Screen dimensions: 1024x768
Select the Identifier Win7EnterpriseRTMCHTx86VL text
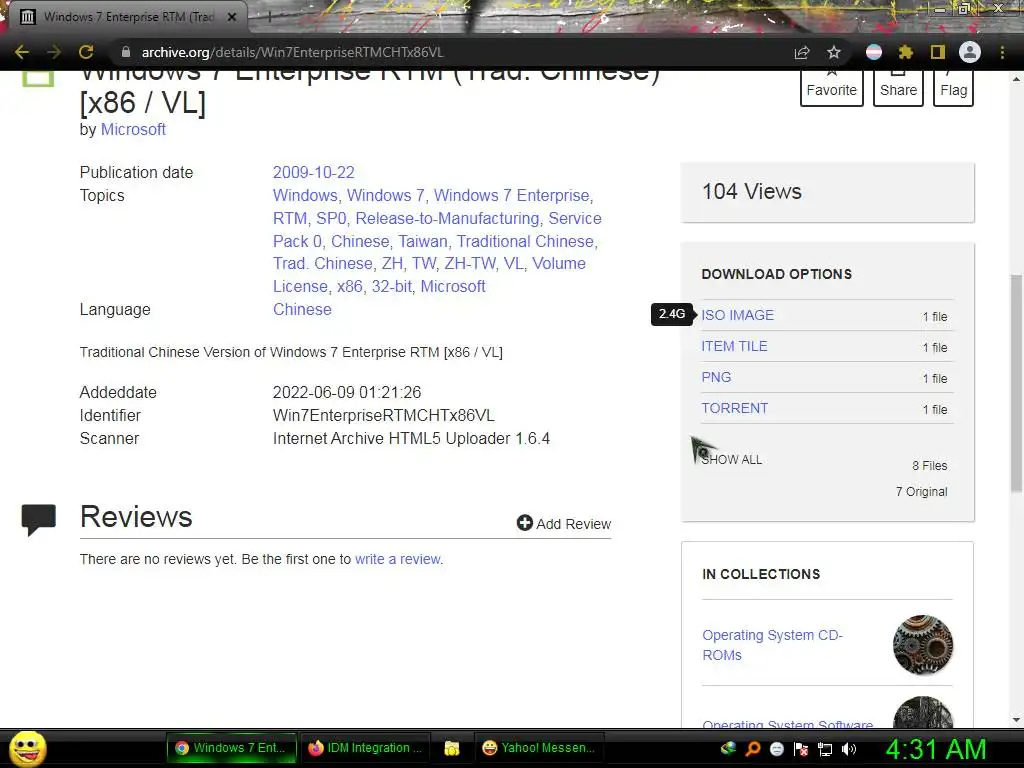coord(383,415)
